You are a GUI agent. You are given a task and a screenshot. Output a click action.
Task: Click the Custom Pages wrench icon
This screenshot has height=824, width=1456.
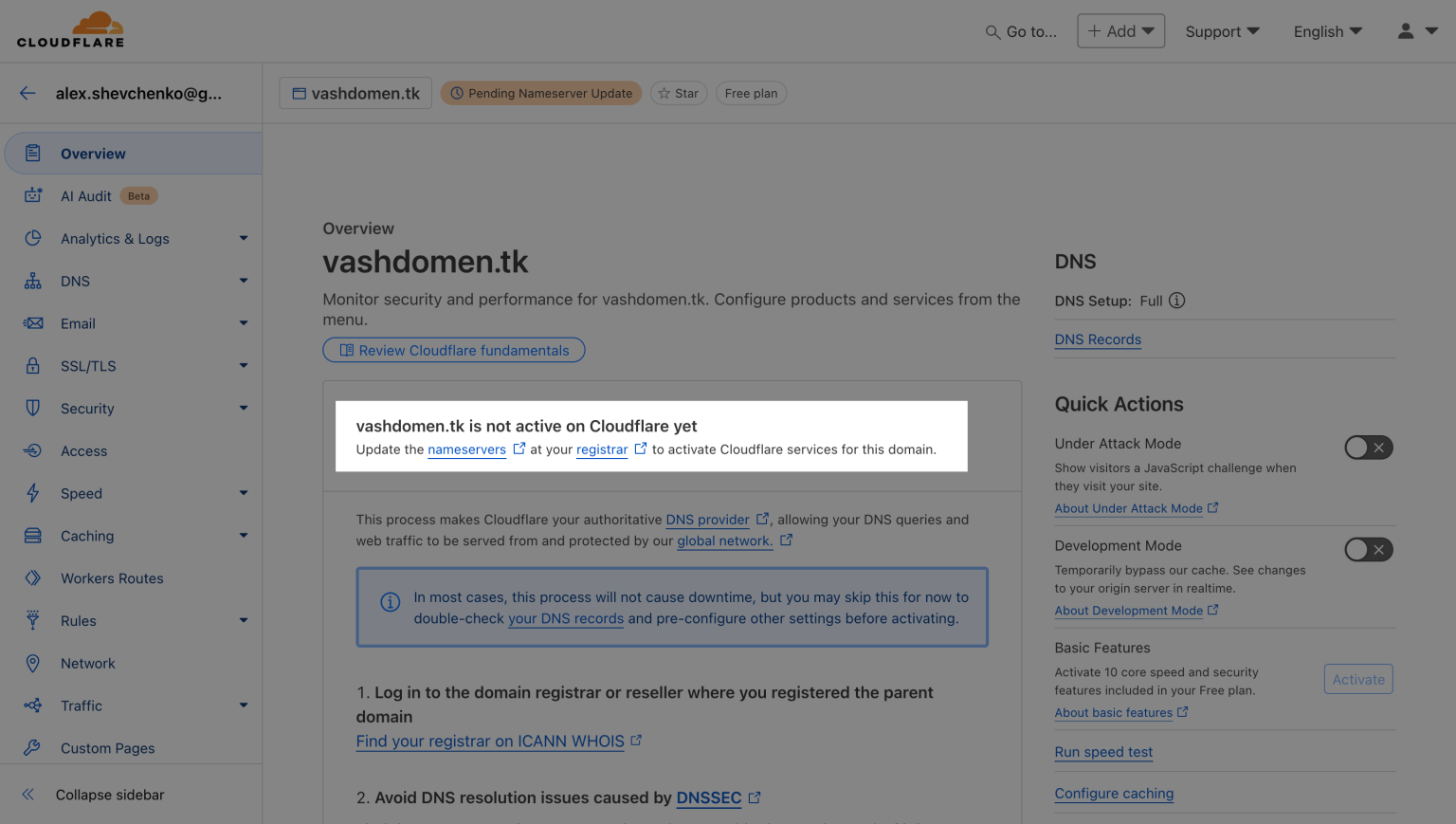pos(33,748)
